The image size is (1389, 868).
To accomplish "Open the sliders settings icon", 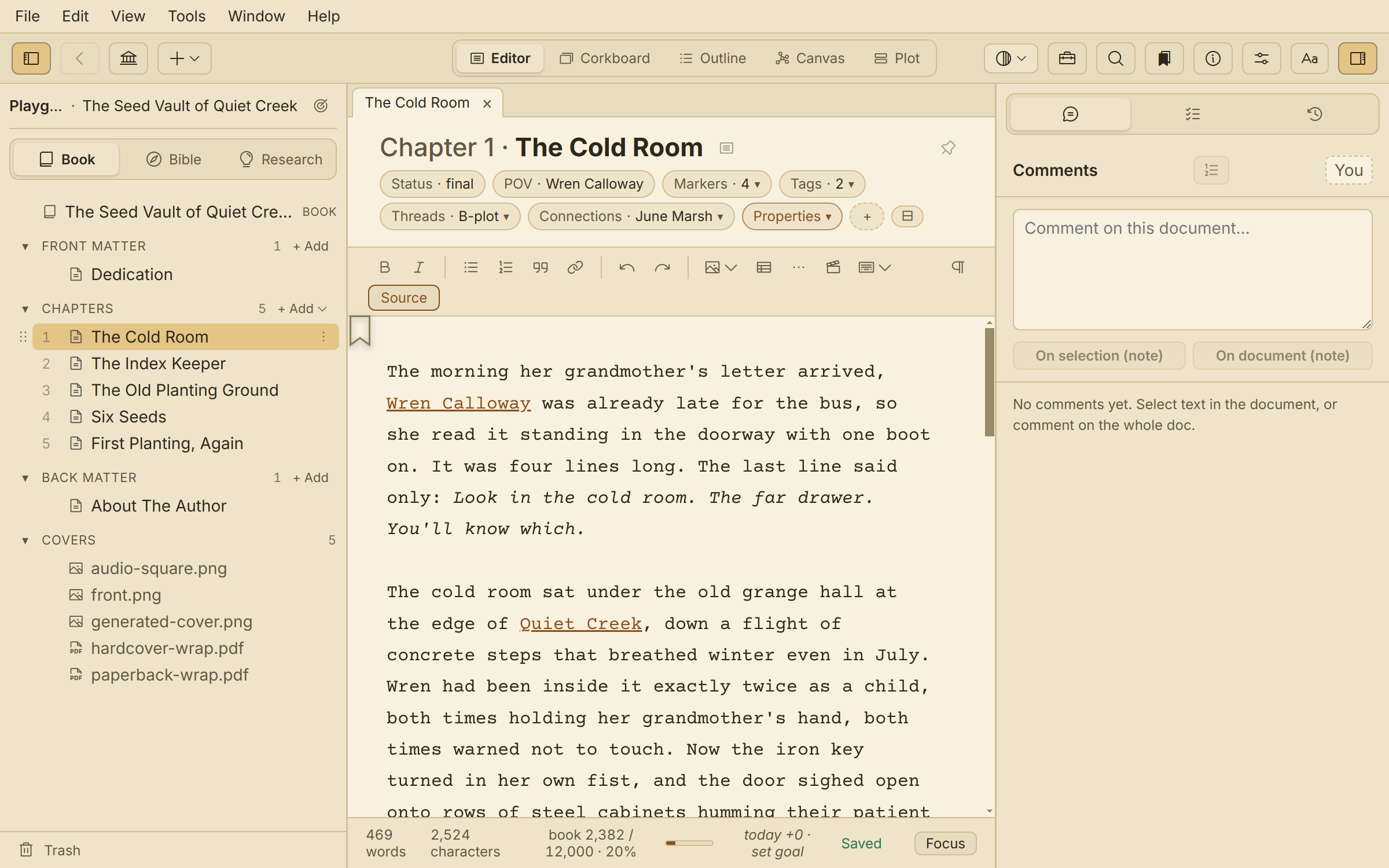I will coord(1261,58).
